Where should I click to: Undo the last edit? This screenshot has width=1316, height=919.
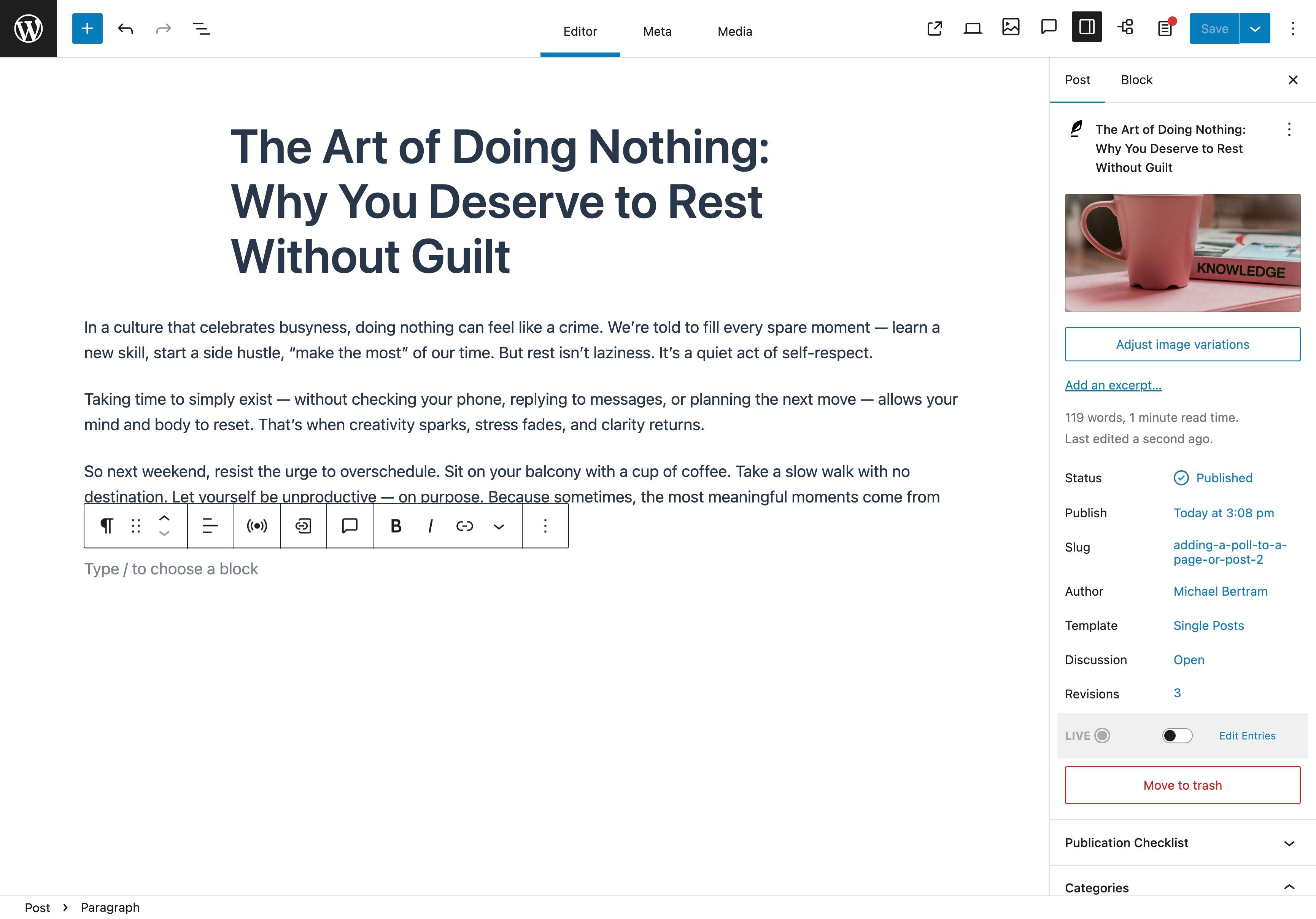pyautogui.click(x=126, y=29)
